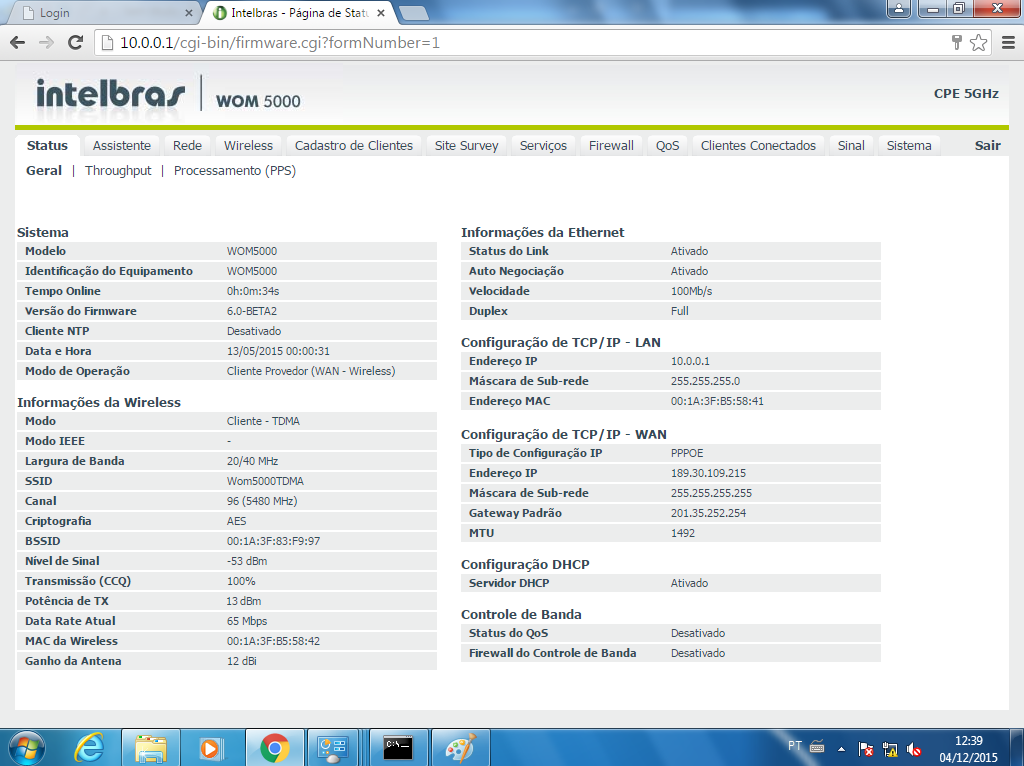This screenshot has width=1024, height=766.
Task: Open the Throughput sub-tab
Action: [x=118, y=170]
